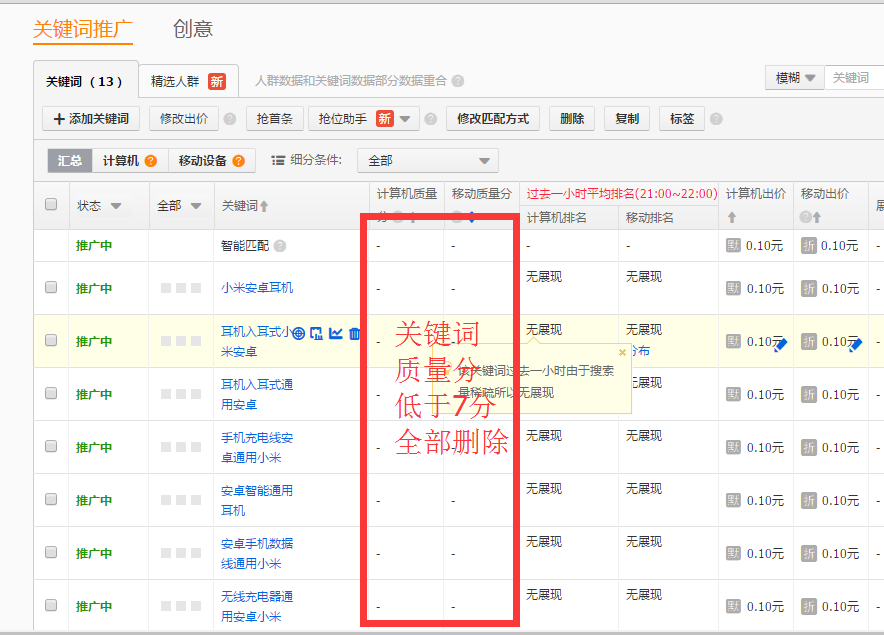Screen dimensions: 884x635
Task: Switch to 创意 main tab
Action: [193, 29]
